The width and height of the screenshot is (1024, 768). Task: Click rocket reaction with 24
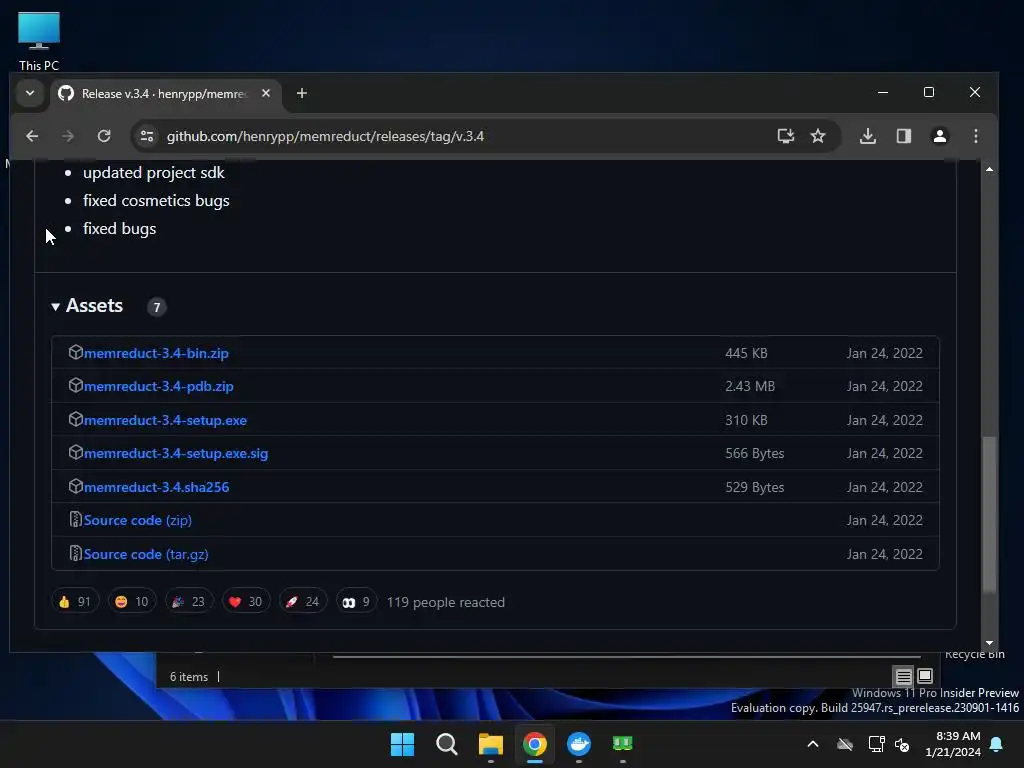pos(302,601)
